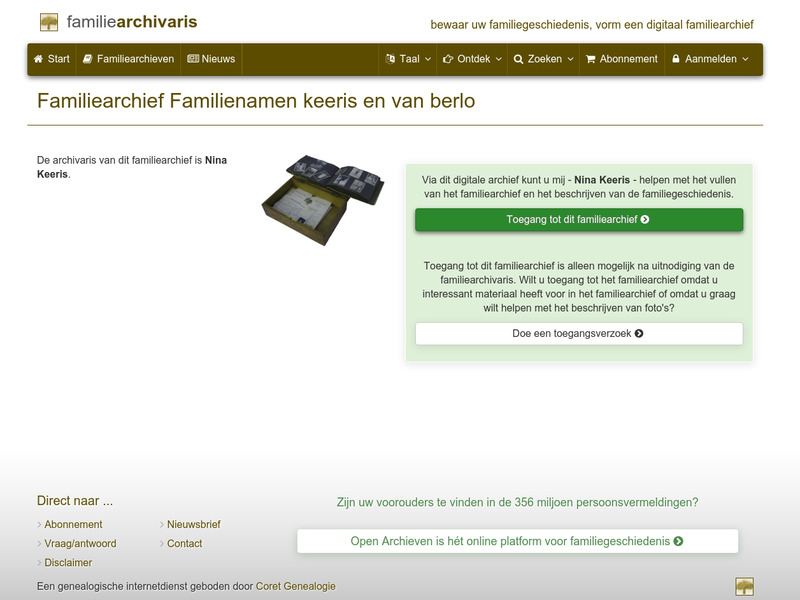Screen dimensions: 800x600
Task: Click Doe een toegangsverzoek button
Action: coord(579,333)
